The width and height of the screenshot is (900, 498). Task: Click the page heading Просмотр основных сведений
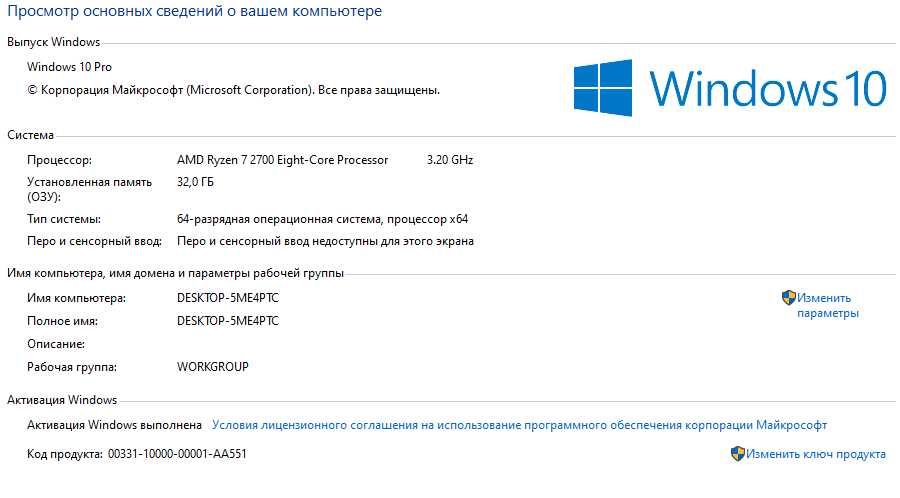(x=194, y=12)
